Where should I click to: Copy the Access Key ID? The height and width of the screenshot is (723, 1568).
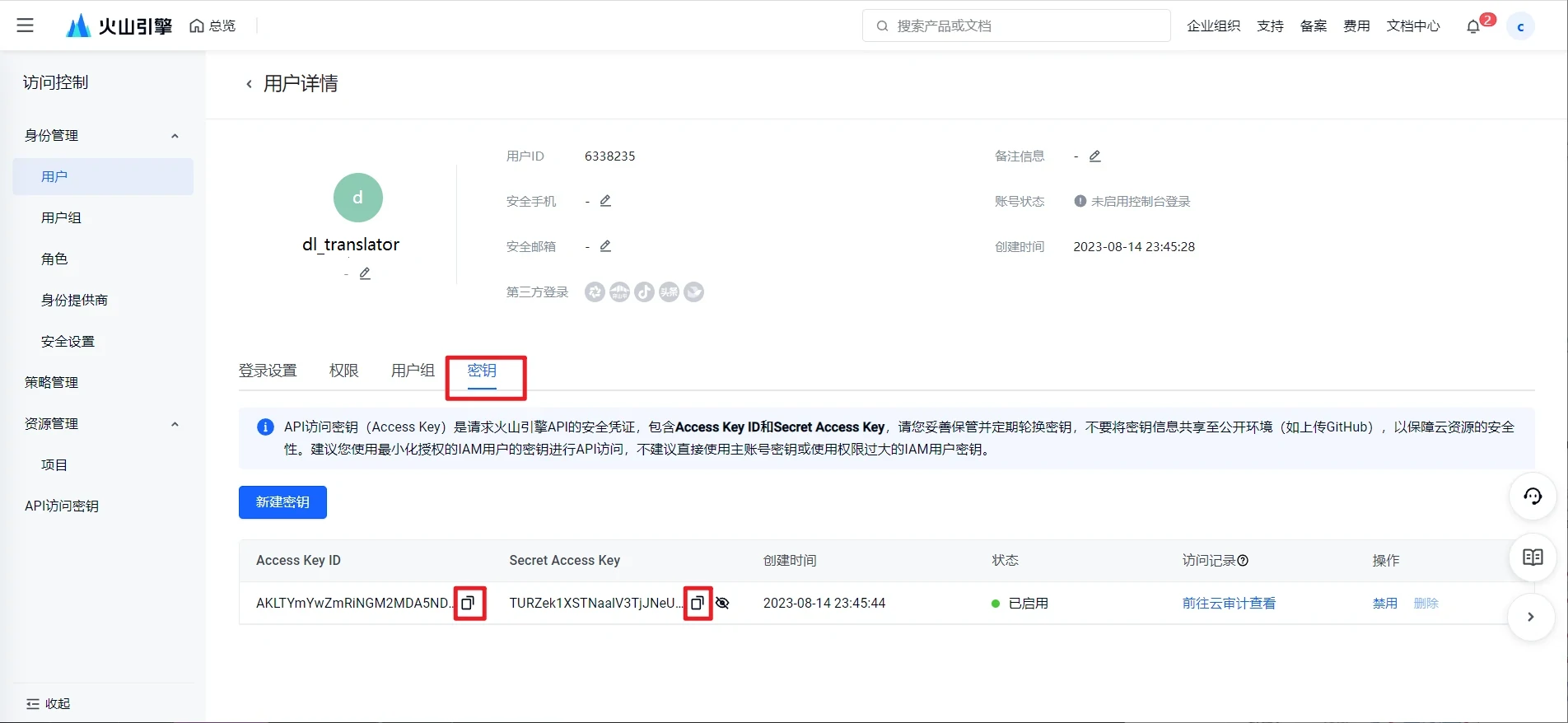(468, 603)
